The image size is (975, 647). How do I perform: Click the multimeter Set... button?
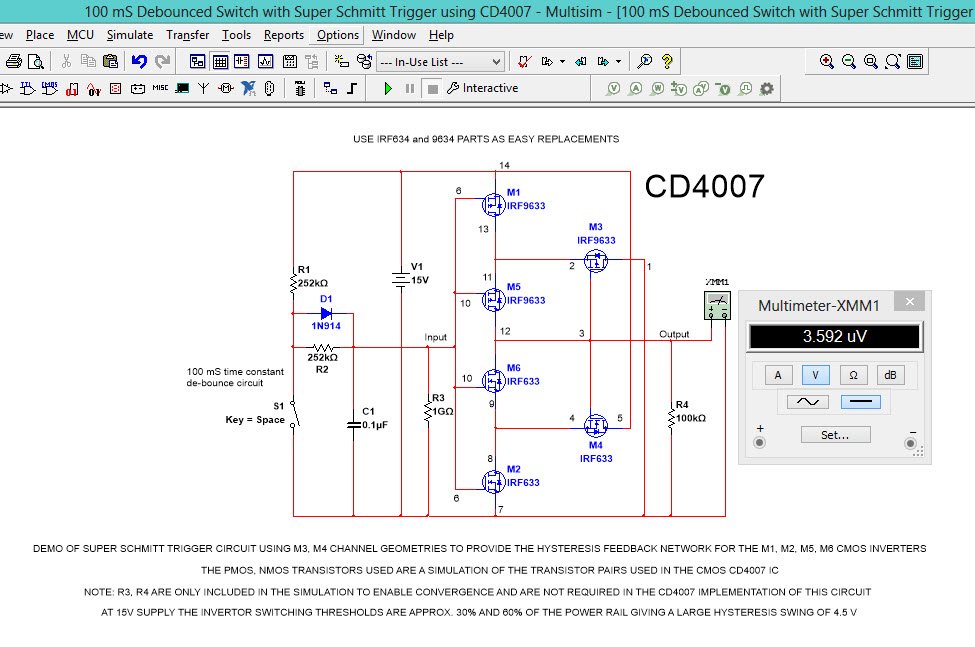click(x=835, y=434)
